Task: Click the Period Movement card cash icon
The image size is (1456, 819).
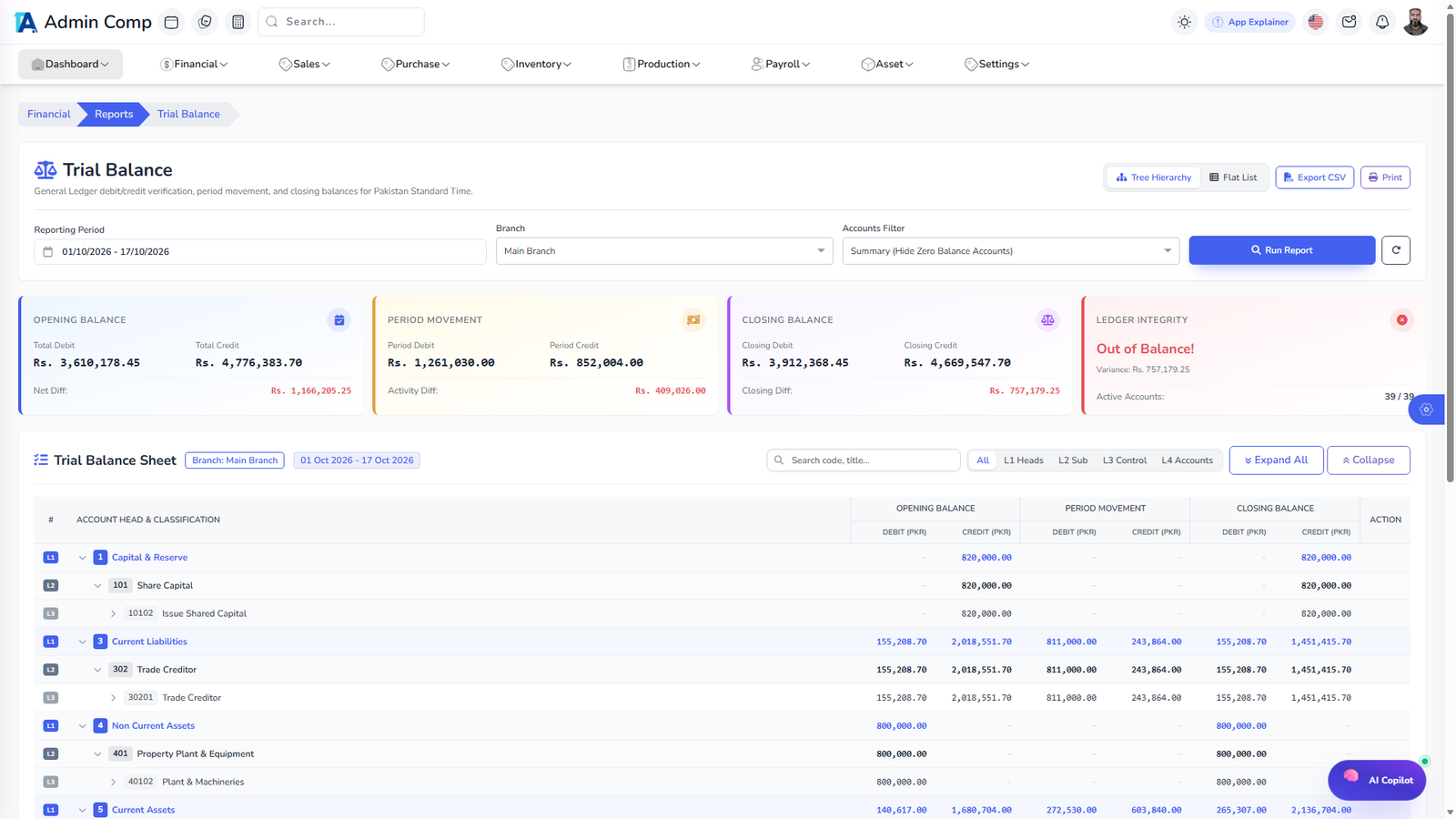Action: (693, 320)
